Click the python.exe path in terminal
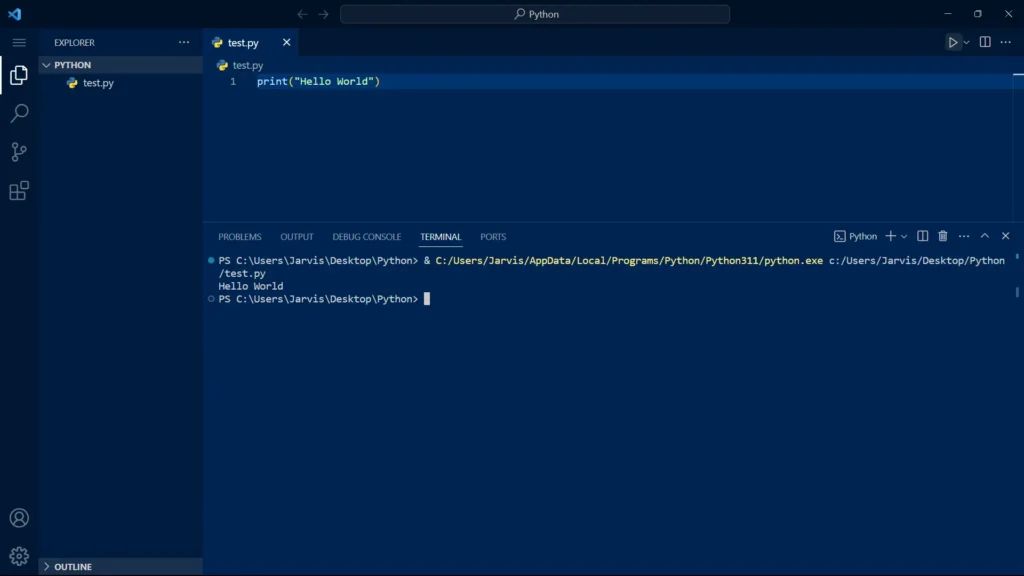The height and width of the screenshot is (576, 1024). (629, 261)
